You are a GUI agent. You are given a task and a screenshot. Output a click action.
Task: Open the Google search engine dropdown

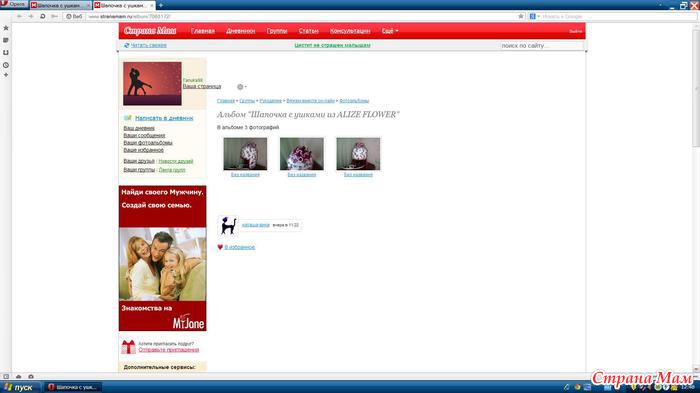(x=534, y=17)
